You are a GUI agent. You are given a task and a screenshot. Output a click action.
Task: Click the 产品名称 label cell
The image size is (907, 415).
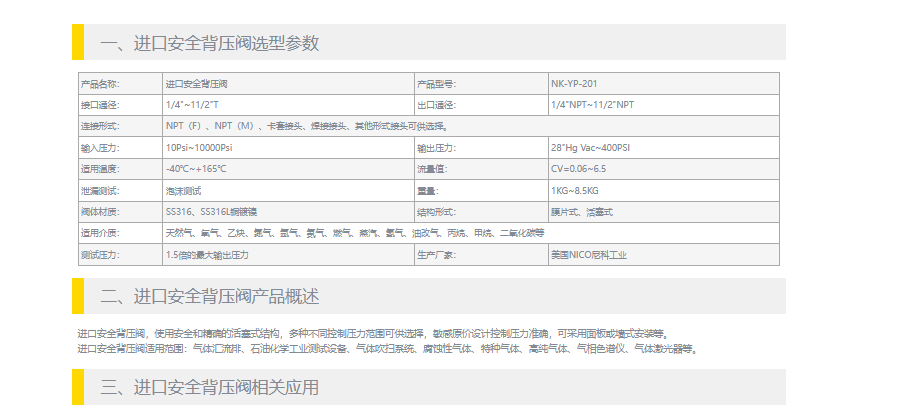coord(99,84)
